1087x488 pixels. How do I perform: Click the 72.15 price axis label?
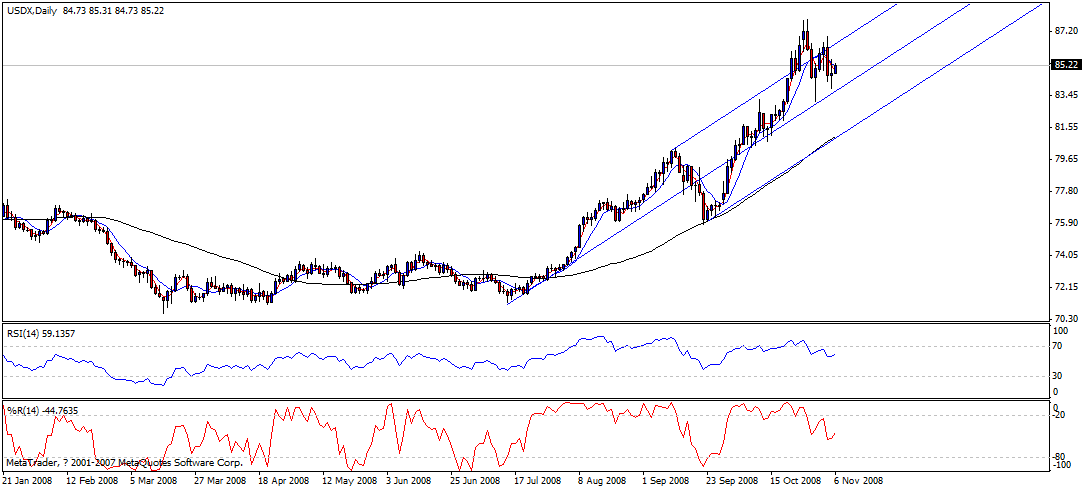coord(1066,286)
